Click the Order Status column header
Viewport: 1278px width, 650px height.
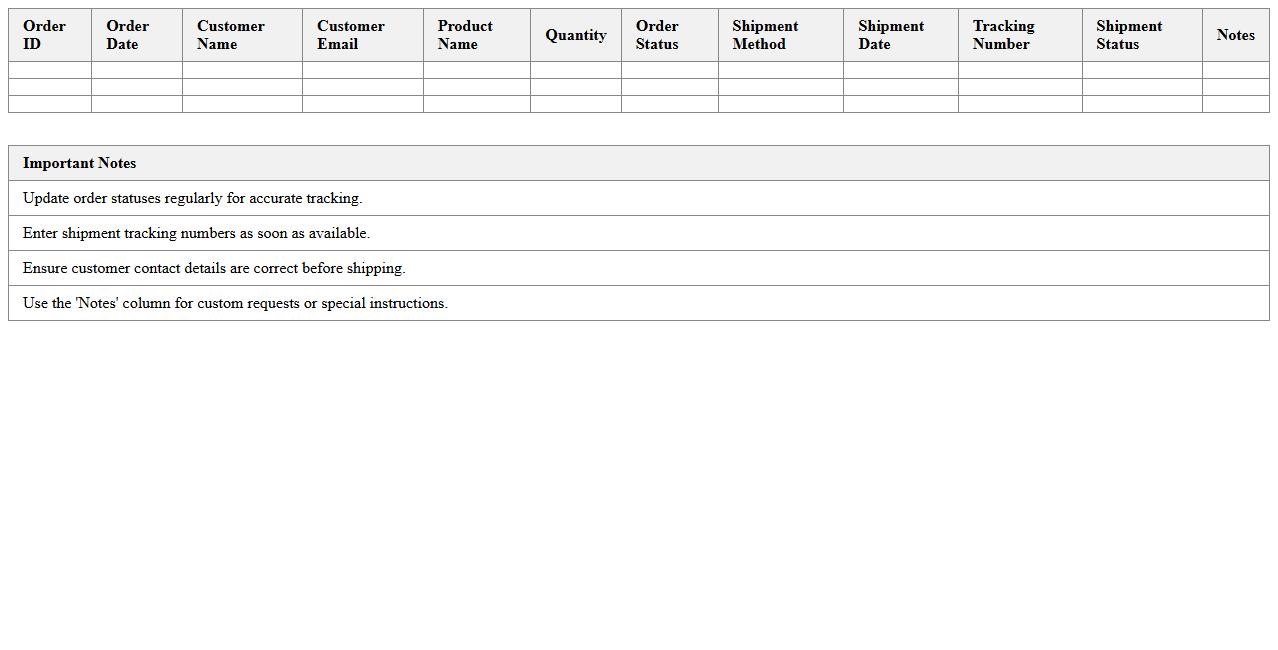(x=669, y=35)
